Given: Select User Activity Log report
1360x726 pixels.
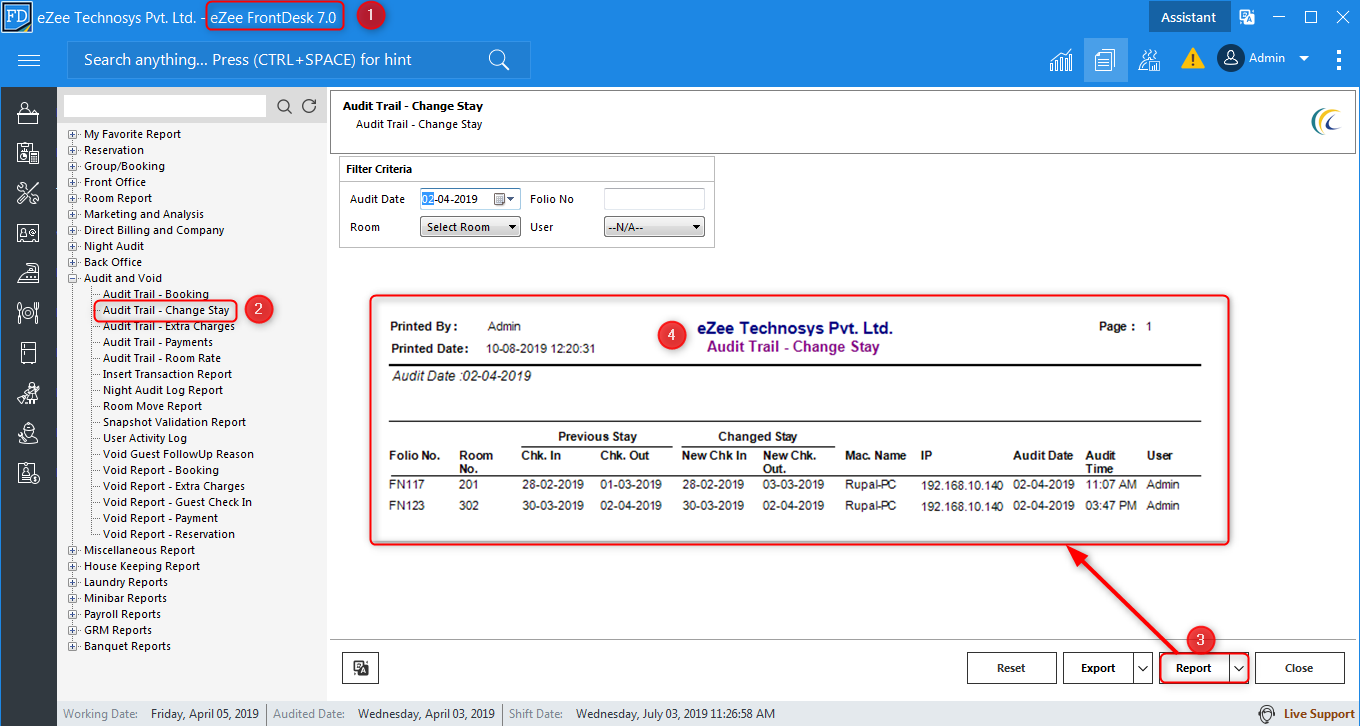Looking at the screenshot, I should pos(145,438).
